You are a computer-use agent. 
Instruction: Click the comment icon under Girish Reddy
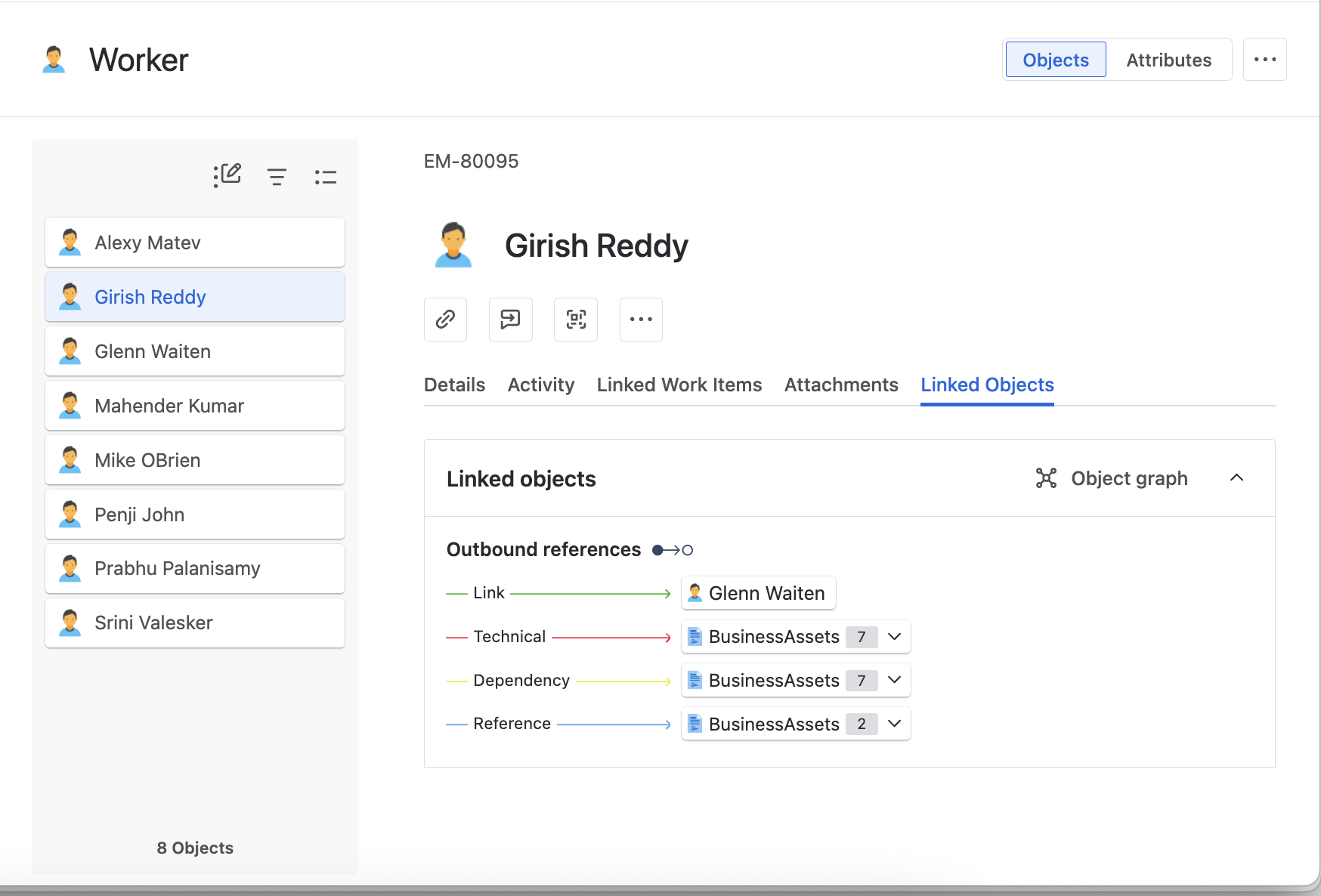click(511, 320)
